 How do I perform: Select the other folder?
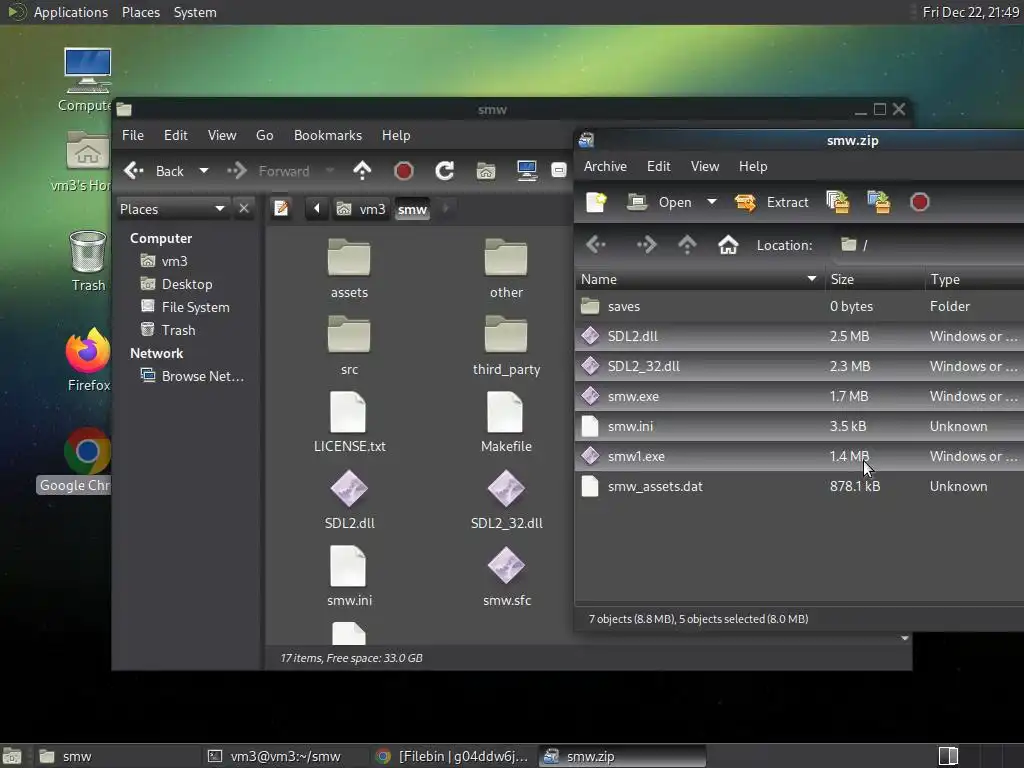click(x=506, y=269)
